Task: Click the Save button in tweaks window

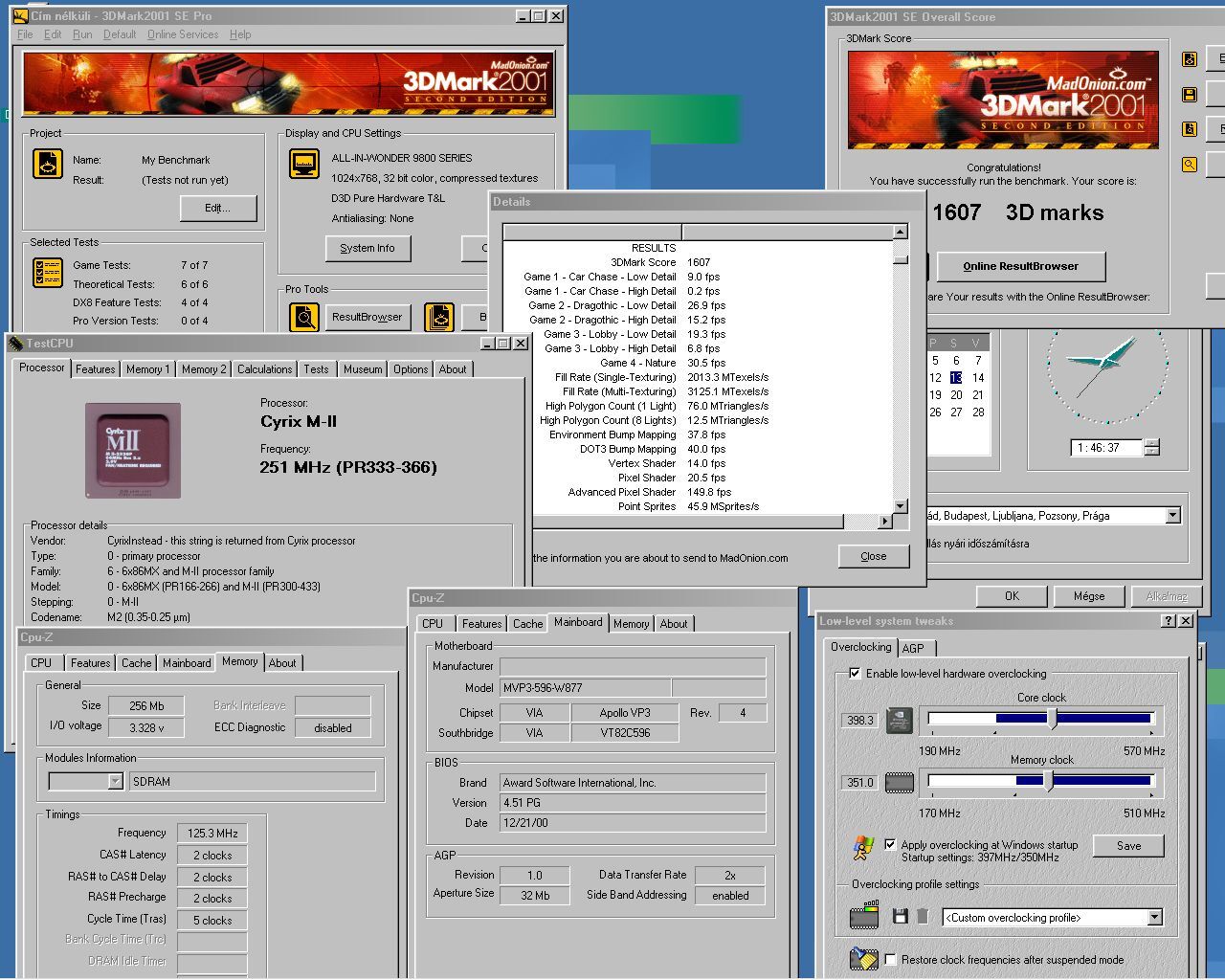Action: coord(1128,846)
